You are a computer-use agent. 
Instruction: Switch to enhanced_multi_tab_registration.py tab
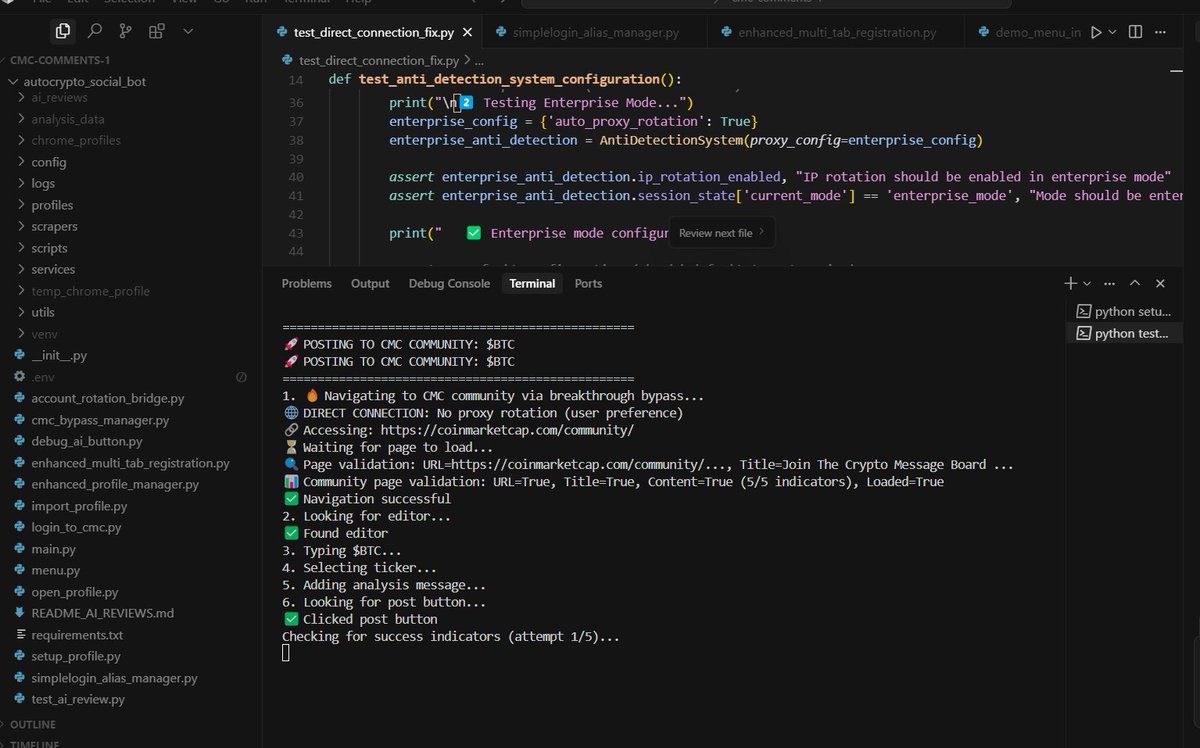(838, 32)
